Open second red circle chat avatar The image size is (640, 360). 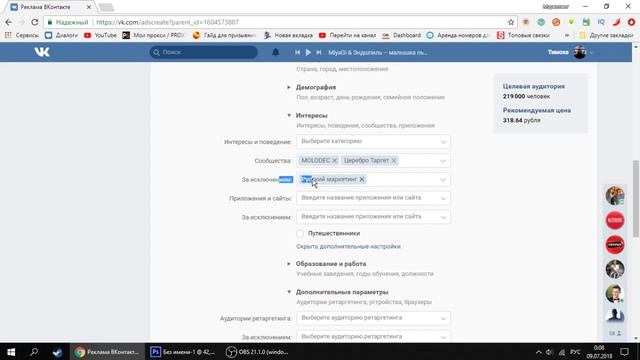tap(615, 245)
